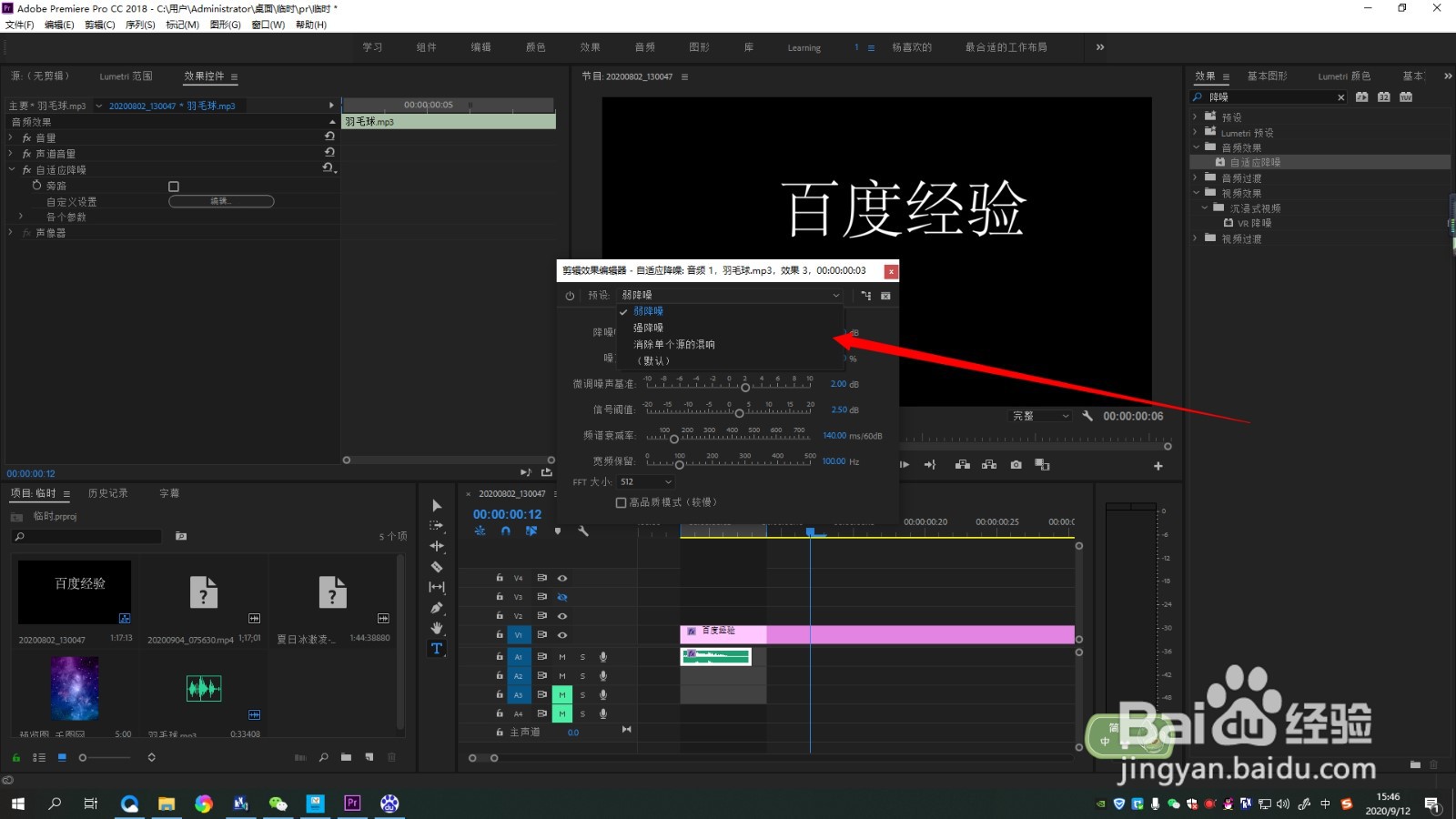Reset the 声道音量 effect
The width and height of the screenshot is (1456, 819).
pyautogui.click(x=329, y=152)
